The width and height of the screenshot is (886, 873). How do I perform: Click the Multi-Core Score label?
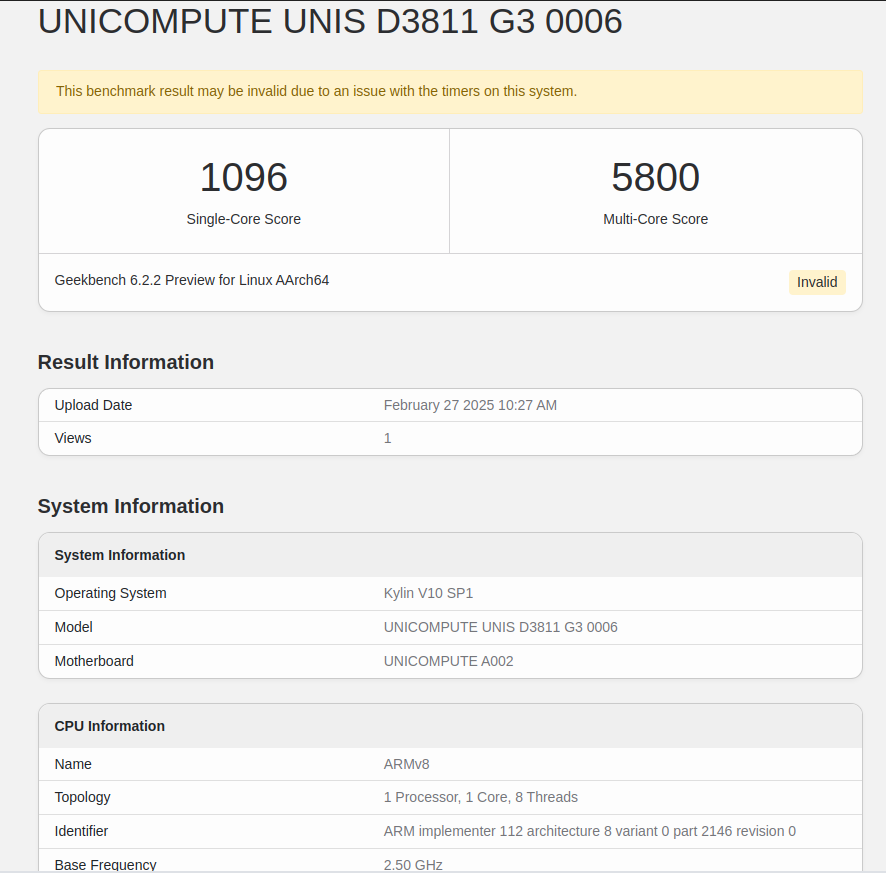[656, 219]
